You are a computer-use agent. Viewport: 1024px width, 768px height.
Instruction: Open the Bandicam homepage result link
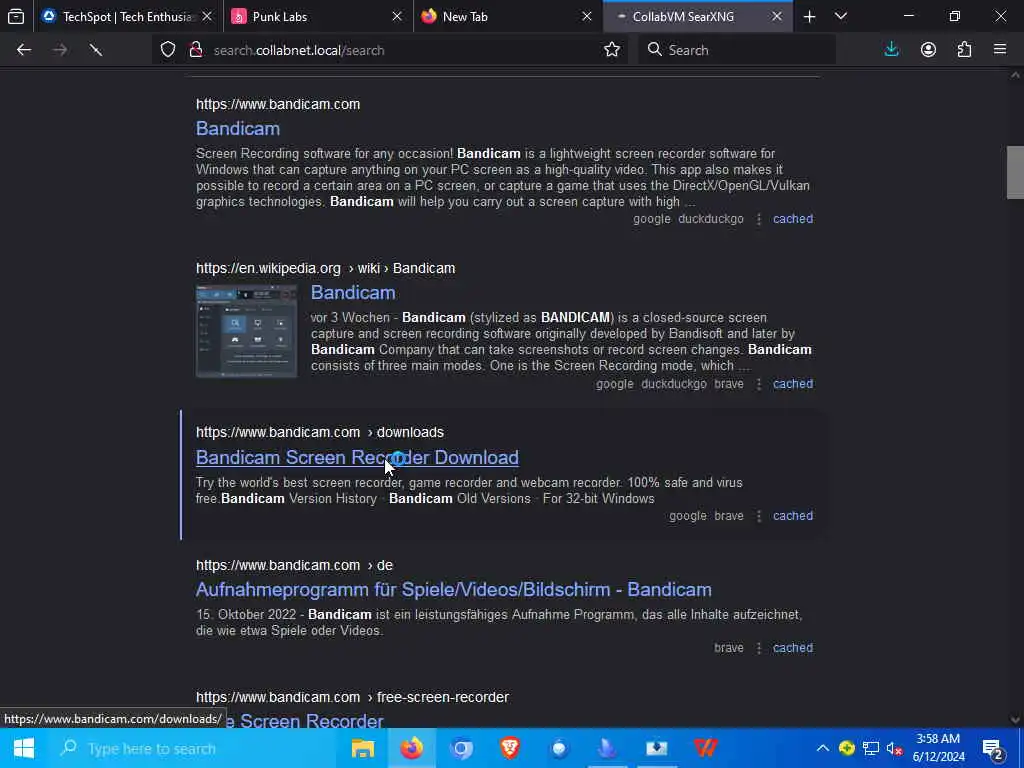coord(238,129)
